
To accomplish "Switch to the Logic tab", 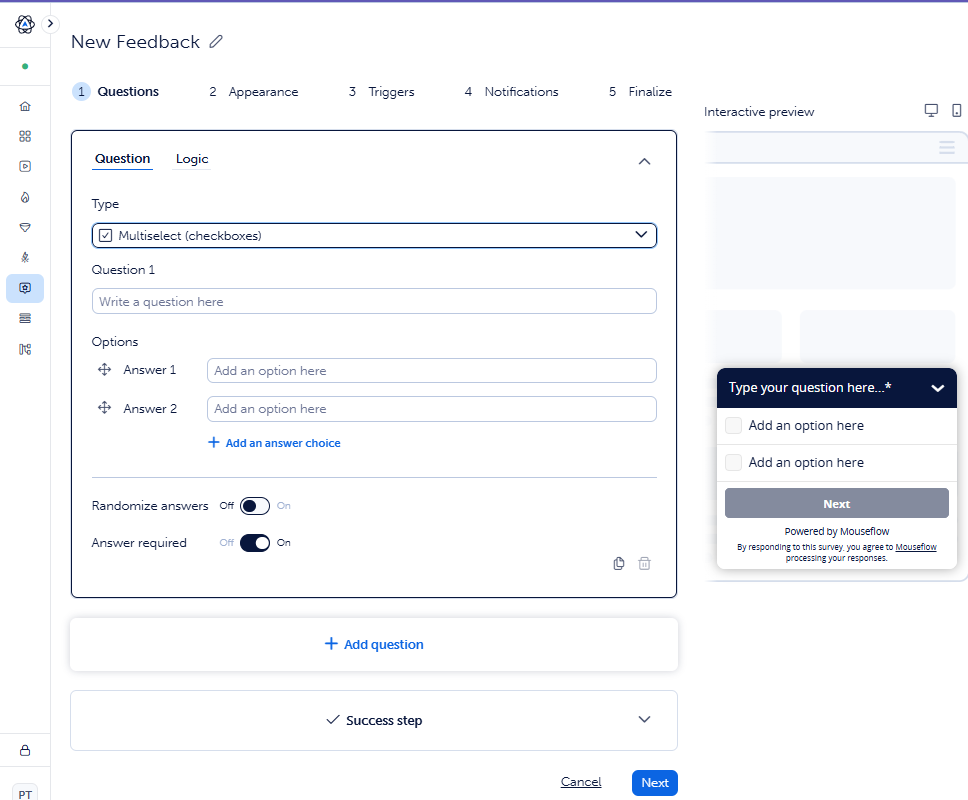I will [192, 159].
